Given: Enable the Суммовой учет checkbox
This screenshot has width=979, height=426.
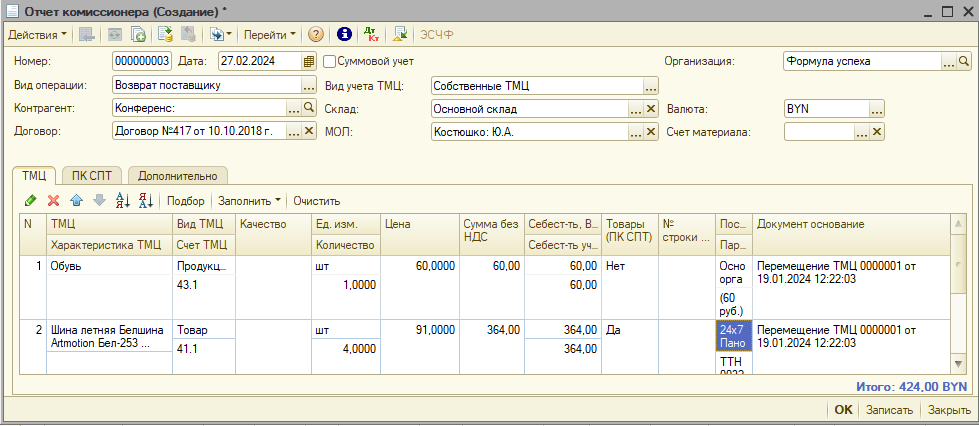Looking at the screenshot, I should 330,61.
